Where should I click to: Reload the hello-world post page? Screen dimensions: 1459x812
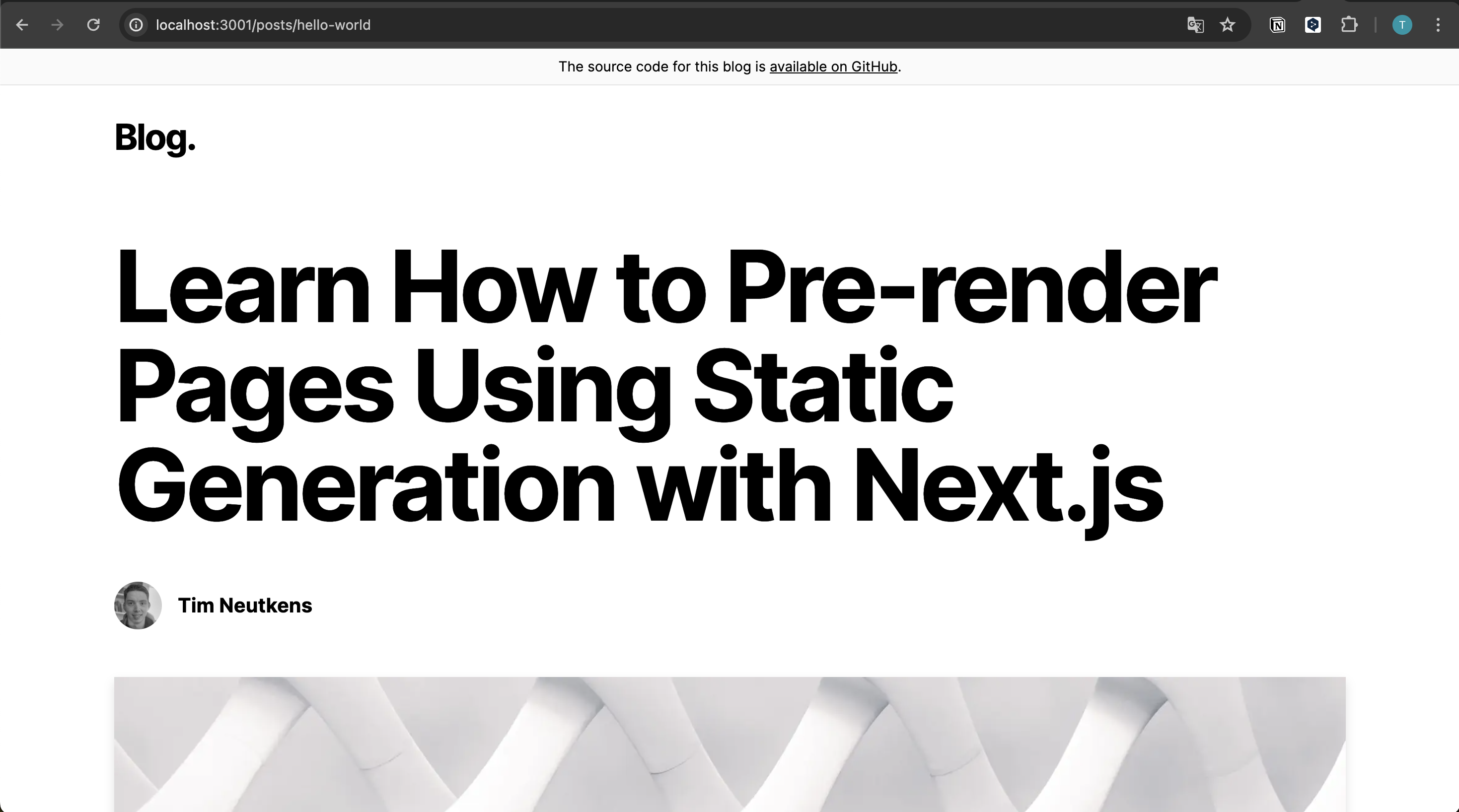click(x=93, y=25)
